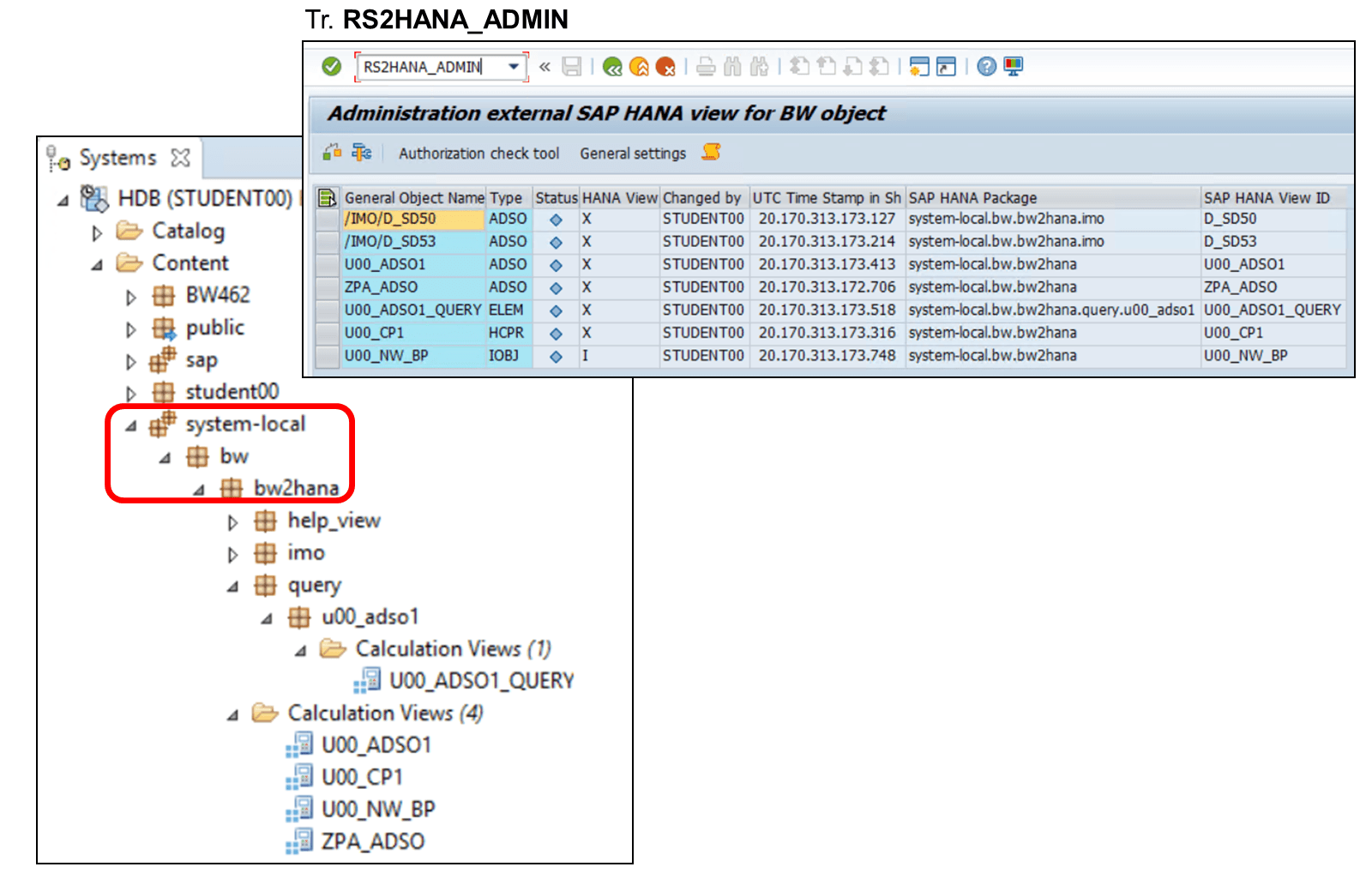This screenshot has height=873, width=1372.
Task: Open the U00_ADSO1_QUERY calculation view
Action: click(x=464, y=681)
